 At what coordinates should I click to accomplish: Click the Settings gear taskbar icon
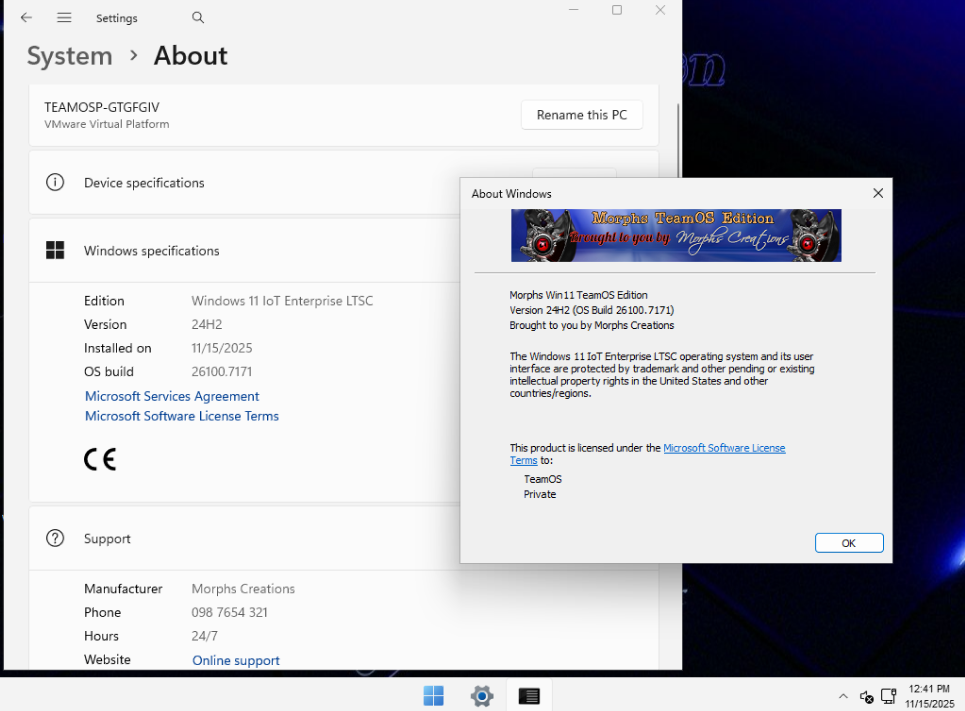482,696
